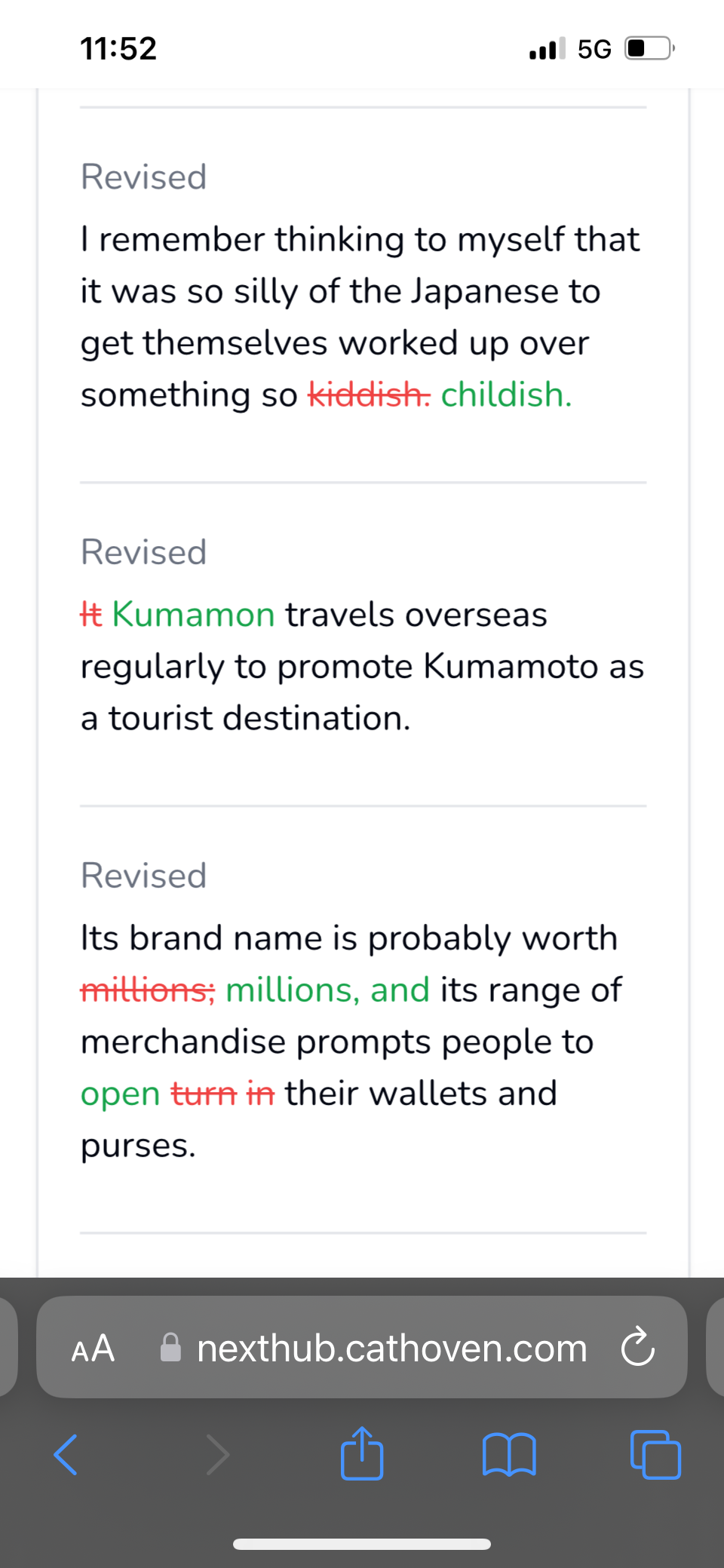Tap the 5G network indicator
Image resolution: width=724 pixels, height=1568 pixels.
pyautogui.click(x=594, y=49)
